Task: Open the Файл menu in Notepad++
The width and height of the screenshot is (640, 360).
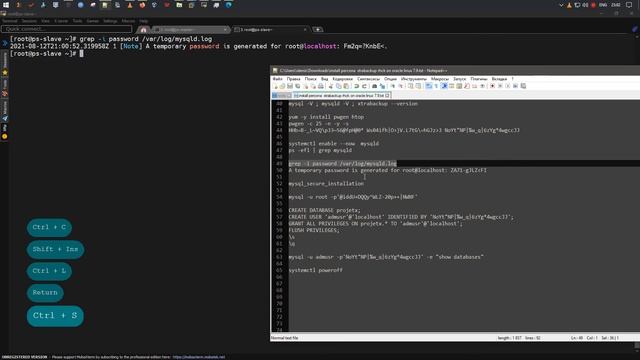Action: click(278, 79)
